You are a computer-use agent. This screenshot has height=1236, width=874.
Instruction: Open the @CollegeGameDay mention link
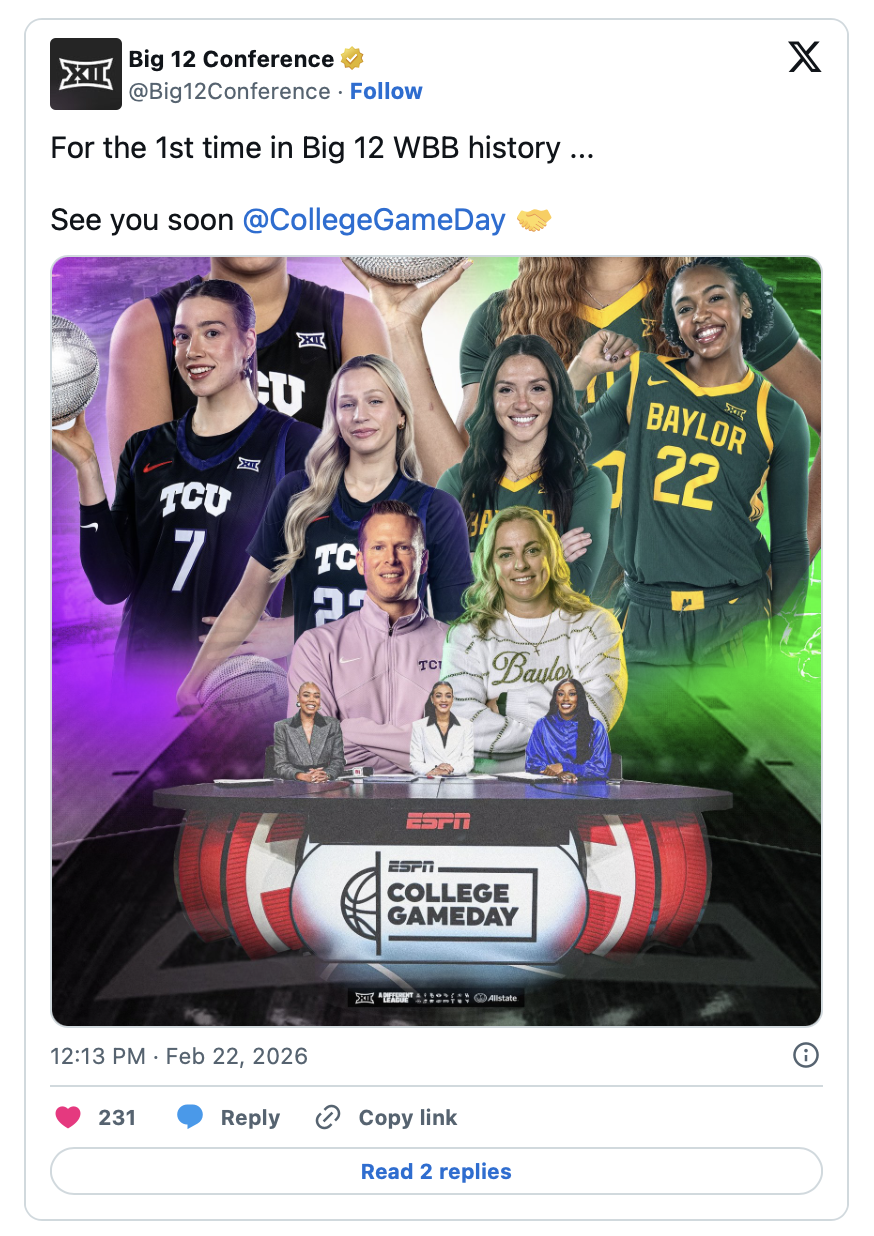coord(374,220)
